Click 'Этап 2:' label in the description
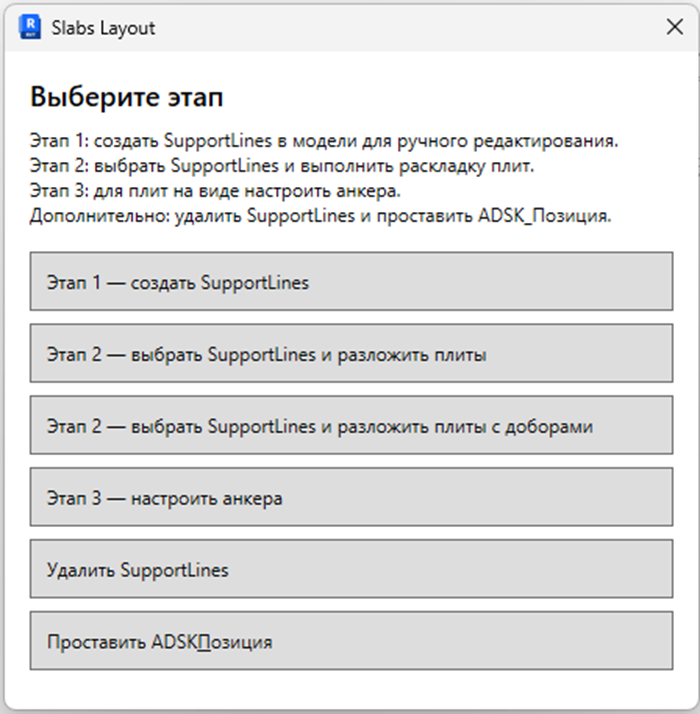700x714 pixels. click(60, 166)
